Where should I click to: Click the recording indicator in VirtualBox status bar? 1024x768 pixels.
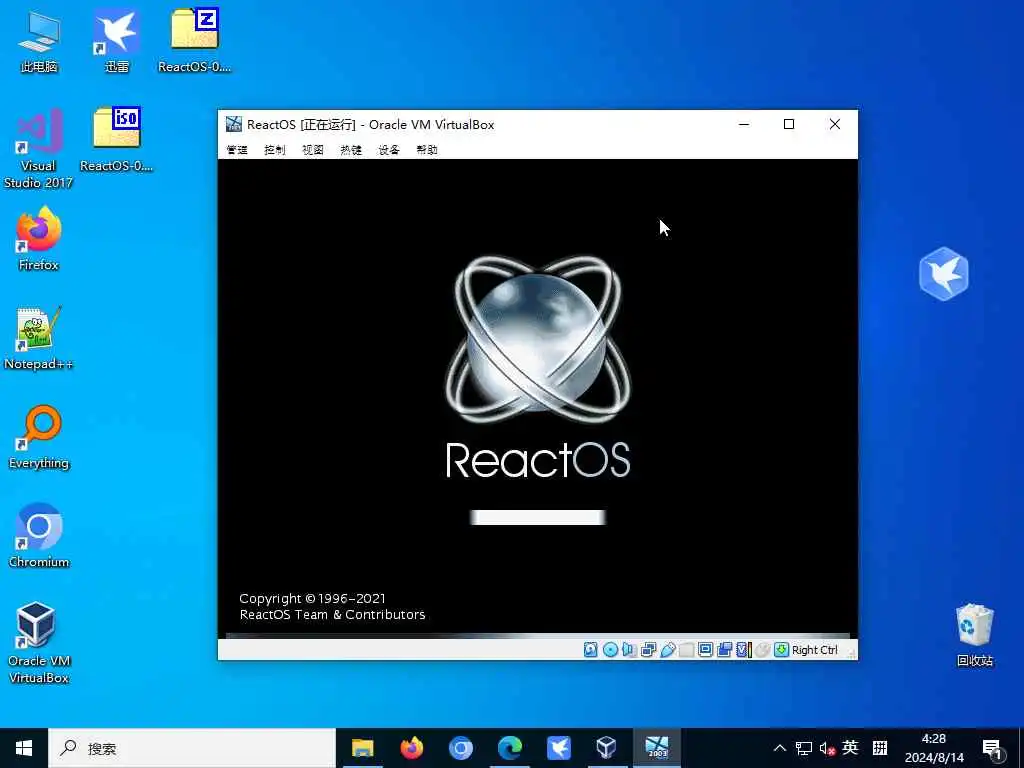click(724, 650)
